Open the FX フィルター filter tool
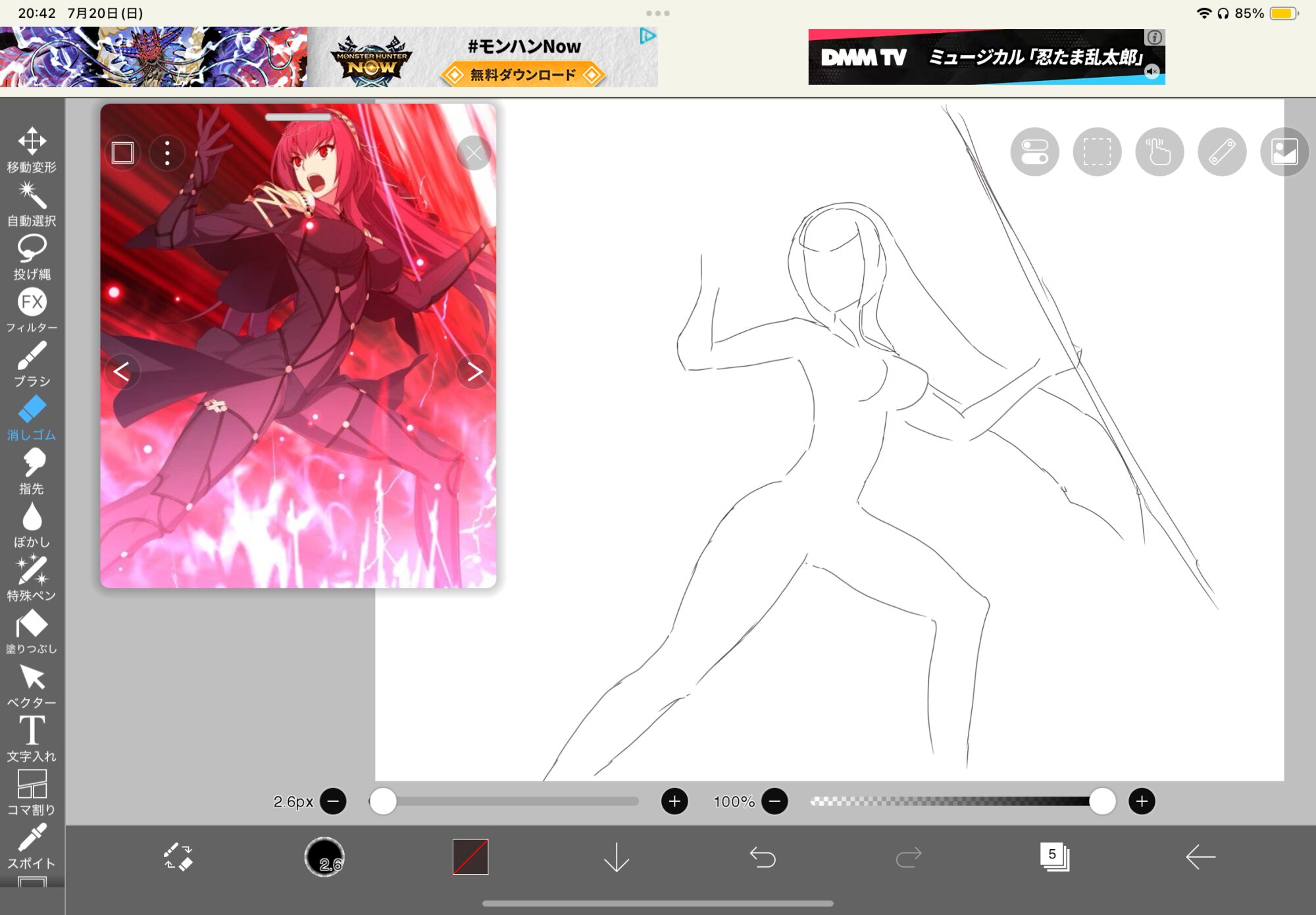1316x915 pixels. click(32, 310)
